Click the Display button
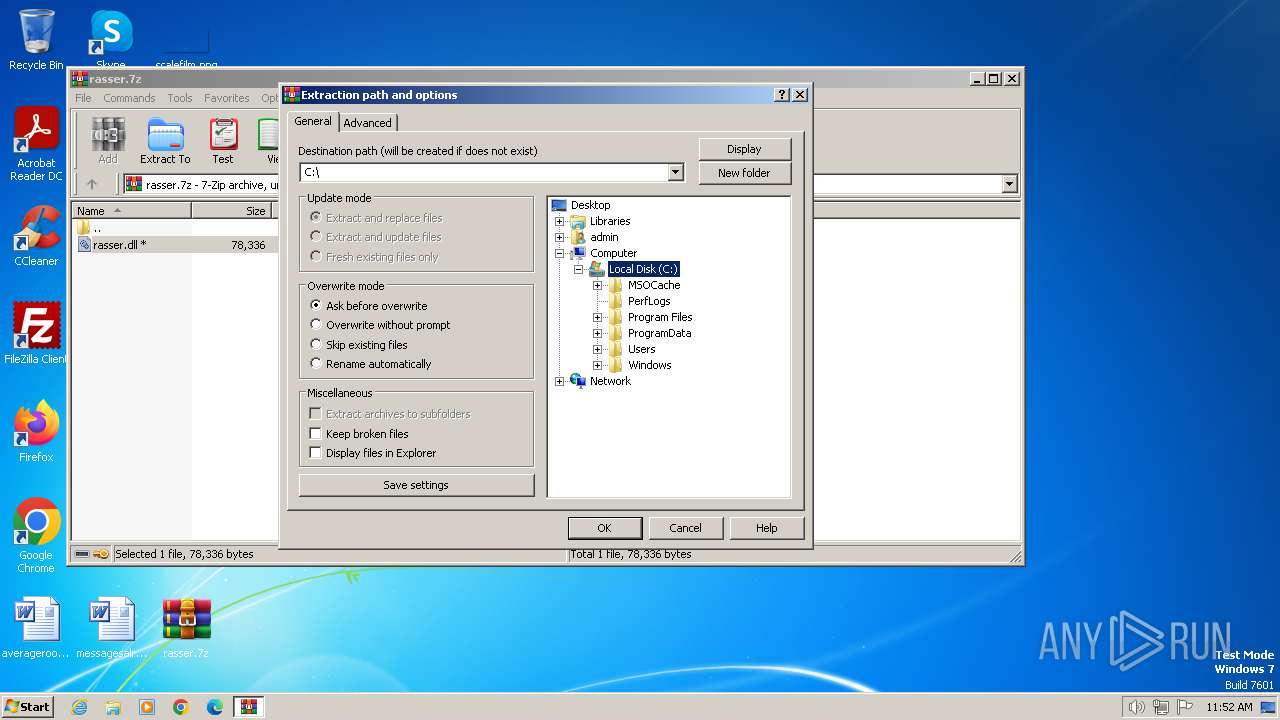 coord(744,149)
